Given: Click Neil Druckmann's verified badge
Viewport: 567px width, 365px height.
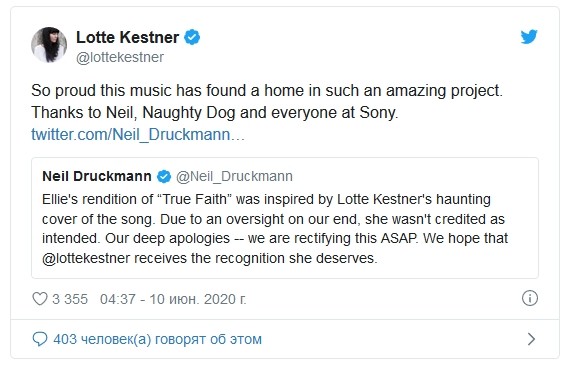Looking at the screenshot, I should pyautogui.click(x=164, y=177).
